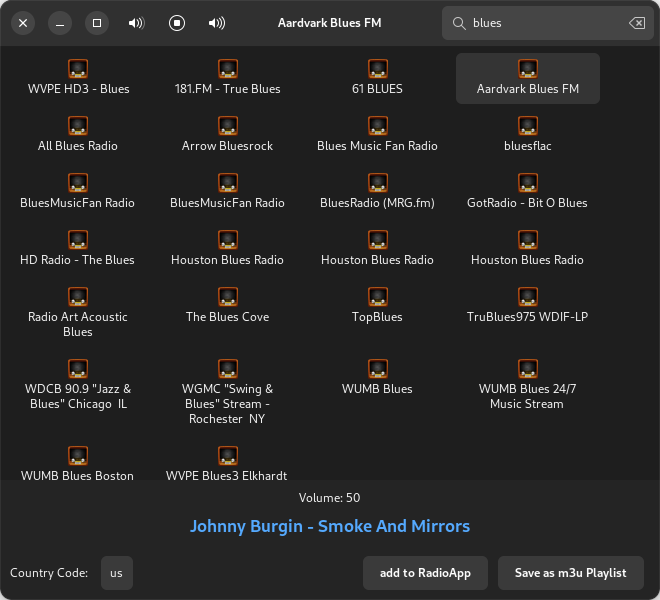Select WGMC Swing & Blues Rochester station
Image resolution: width=660 pixels, height=600 pixels.
point(228,393)
